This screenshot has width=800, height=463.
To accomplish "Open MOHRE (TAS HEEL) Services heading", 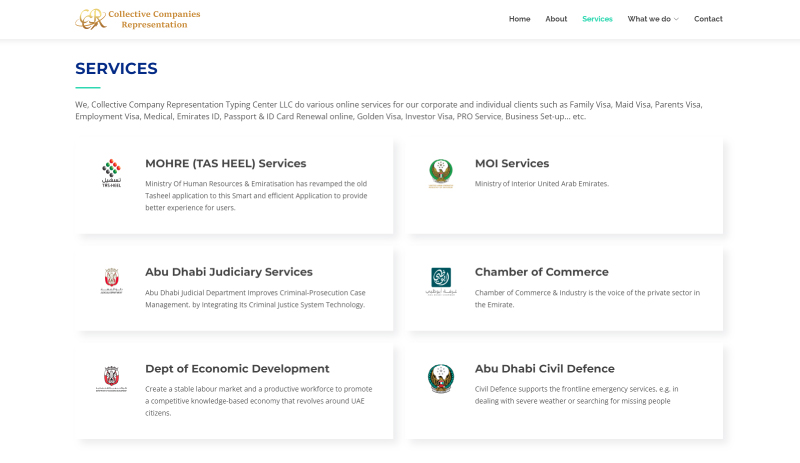I will pyautogui.click(x=226, y=163).
